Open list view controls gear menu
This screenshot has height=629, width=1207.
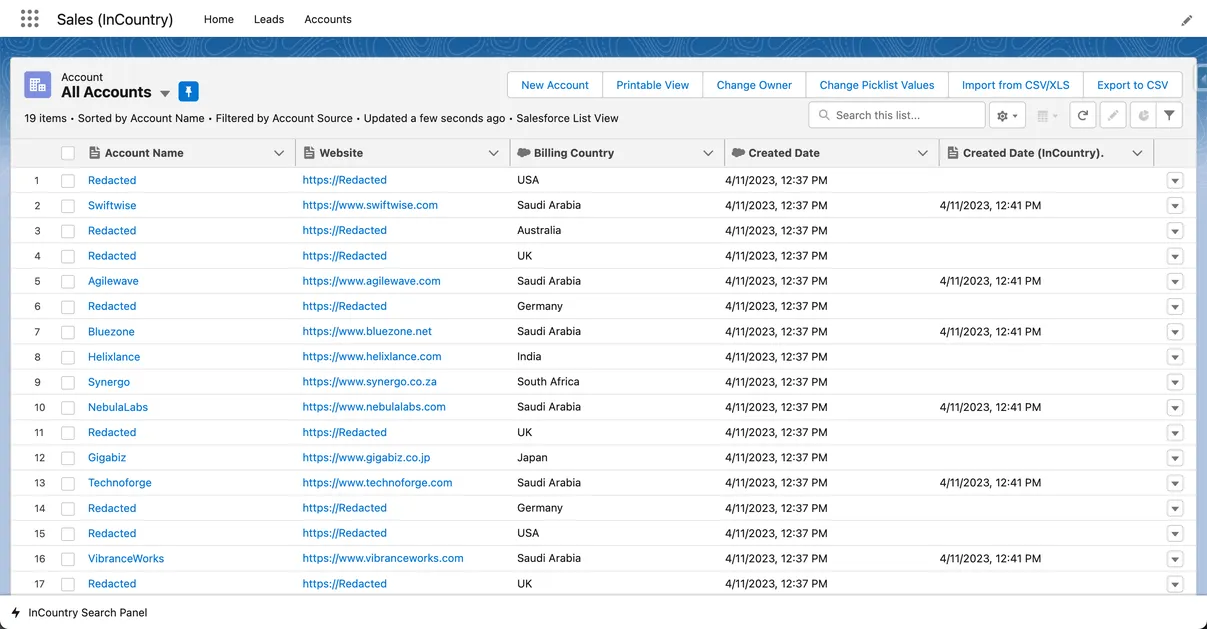[x=1007, y=116]
